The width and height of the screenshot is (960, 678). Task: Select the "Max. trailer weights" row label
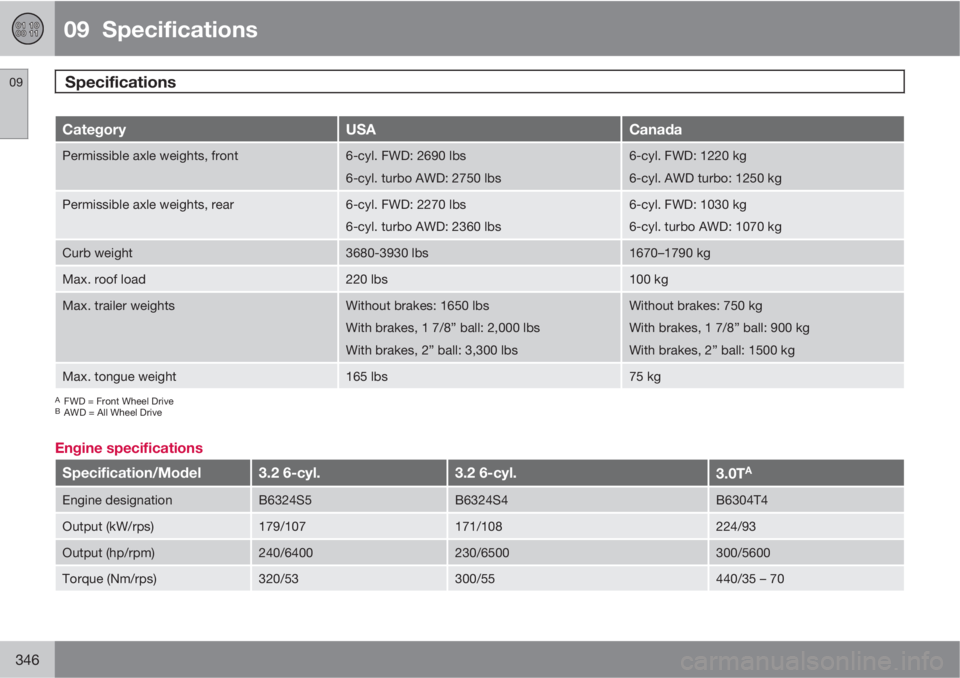[x=118, y=306]
